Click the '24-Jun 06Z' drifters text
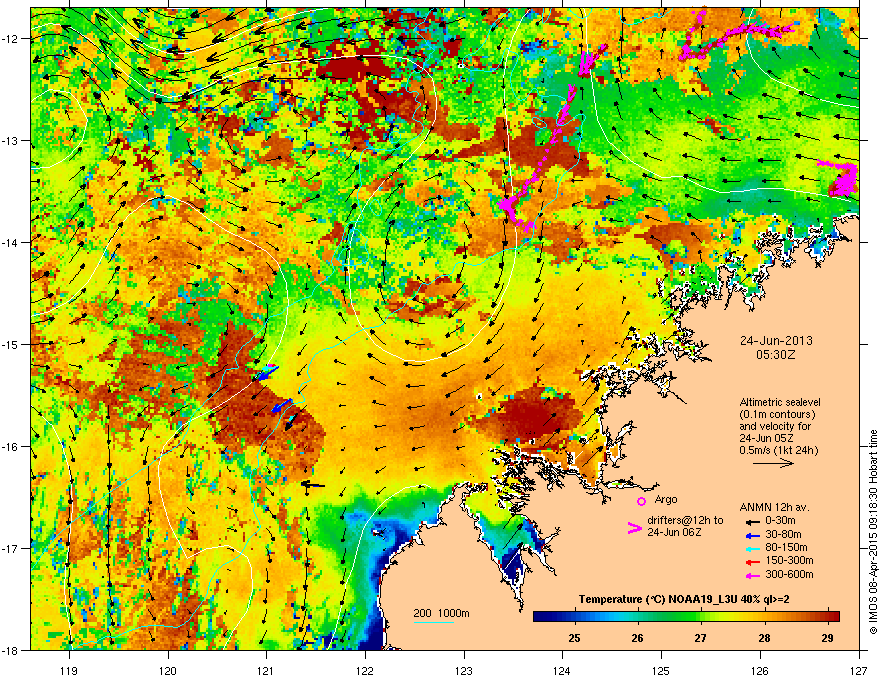This screenshot has width=880, height=680. 674,532
